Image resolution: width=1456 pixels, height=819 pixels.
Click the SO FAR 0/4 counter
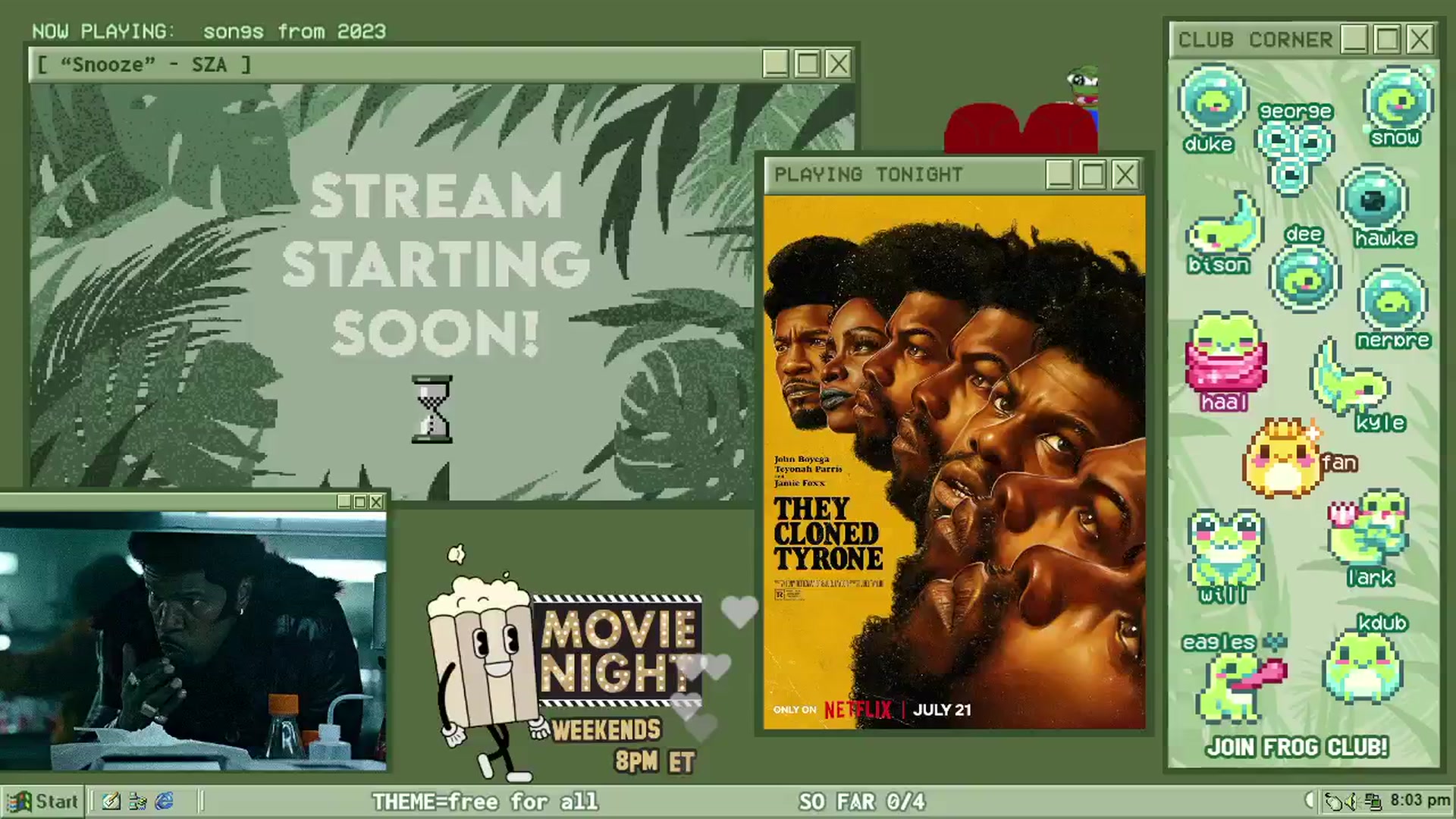click(x=862, y=802)
